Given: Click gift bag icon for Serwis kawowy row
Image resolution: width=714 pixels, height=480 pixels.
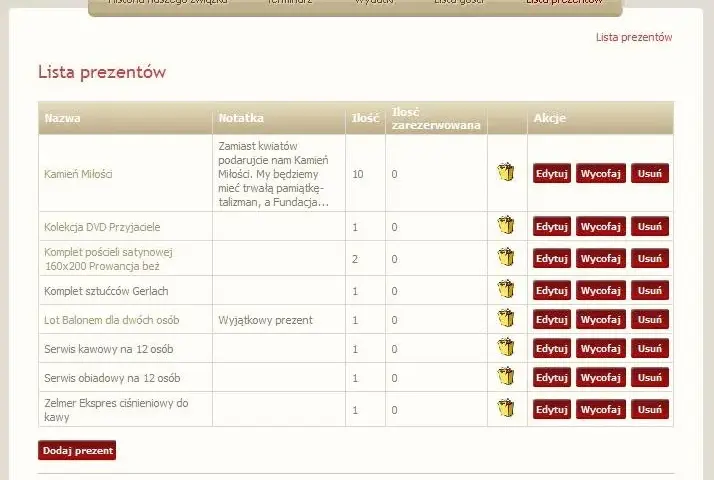Looking at the screenshot, I should click(x=506, y=347).
